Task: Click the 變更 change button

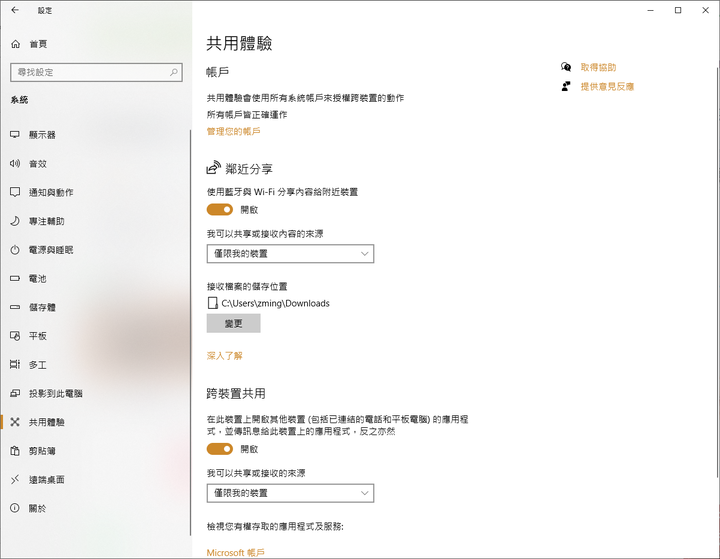Action: tap(233, 323)
